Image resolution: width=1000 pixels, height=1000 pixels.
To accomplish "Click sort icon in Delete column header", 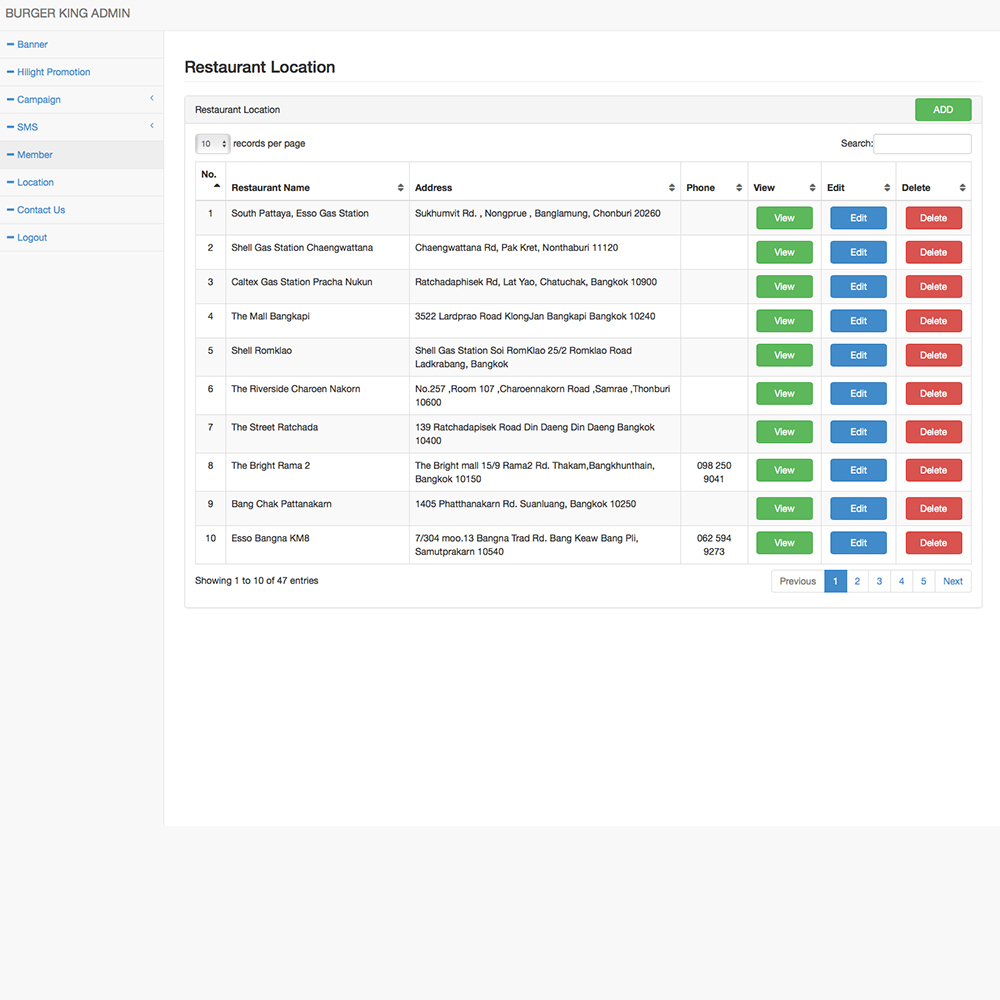I will click(x=962, y=188).
